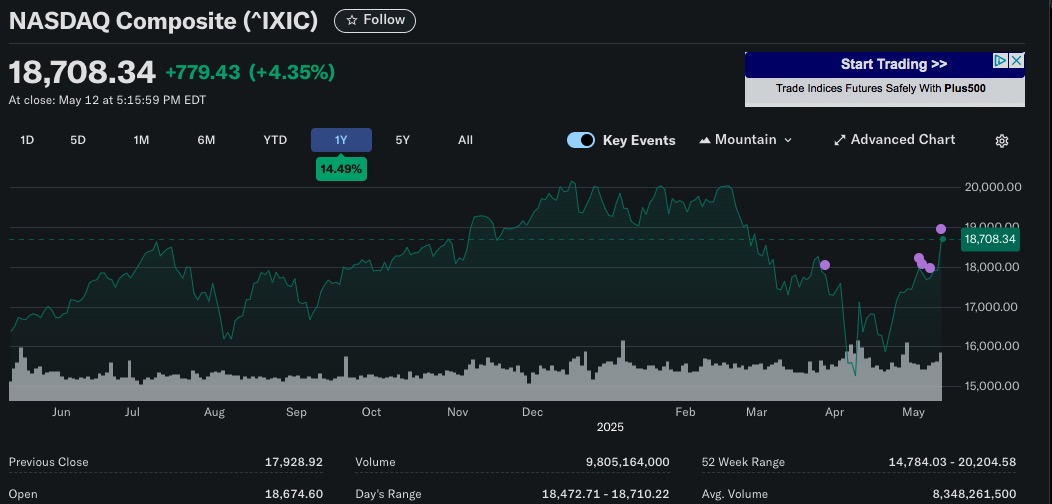Screen dimensions: 1052x504
Task: Click the Day's Range value
Action: click(605, 494)
